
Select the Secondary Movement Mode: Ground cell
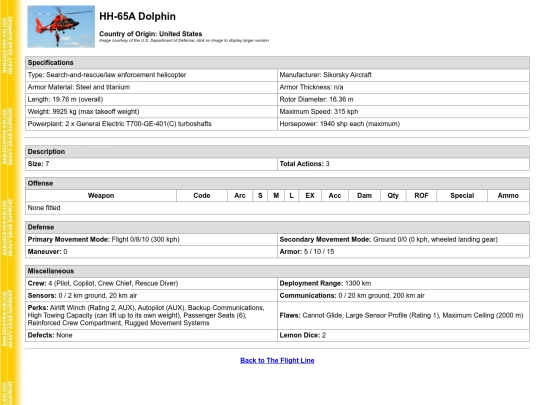(x=403, y=239)
